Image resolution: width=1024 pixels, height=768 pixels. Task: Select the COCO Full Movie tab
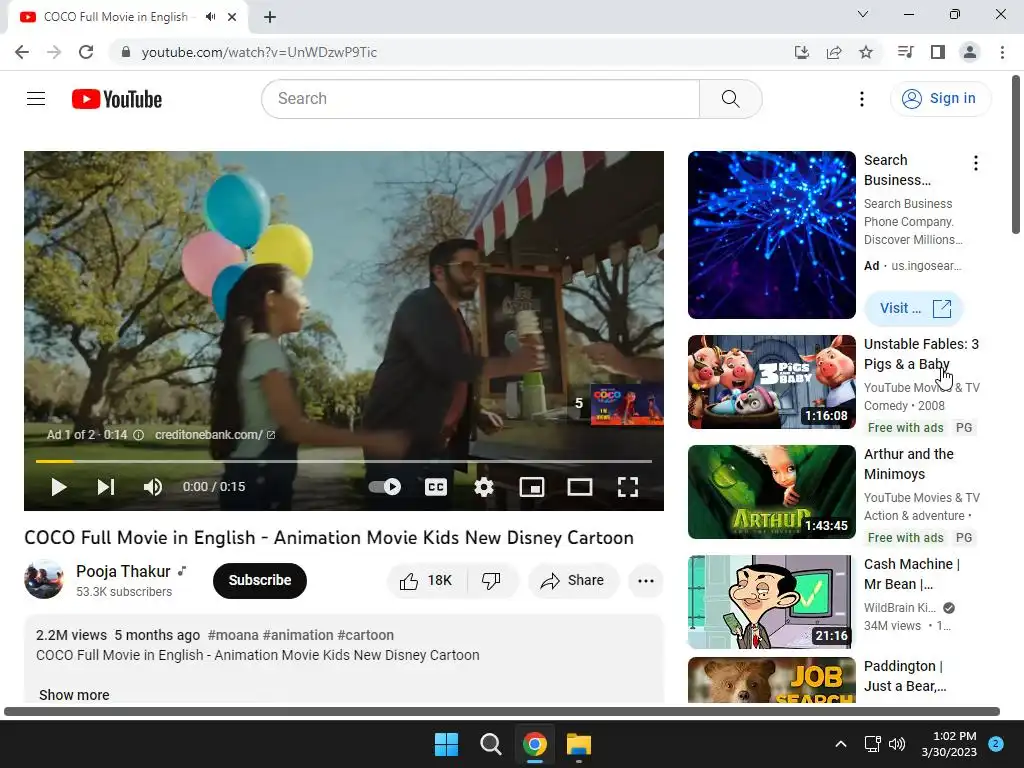pos(127,17)
